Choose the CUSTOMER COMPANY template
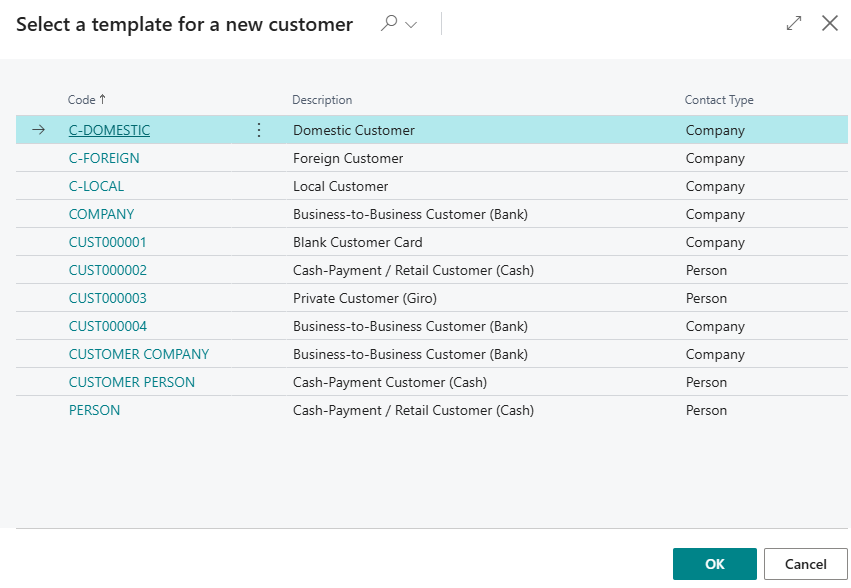851x588 pixels. click(139, 354)
